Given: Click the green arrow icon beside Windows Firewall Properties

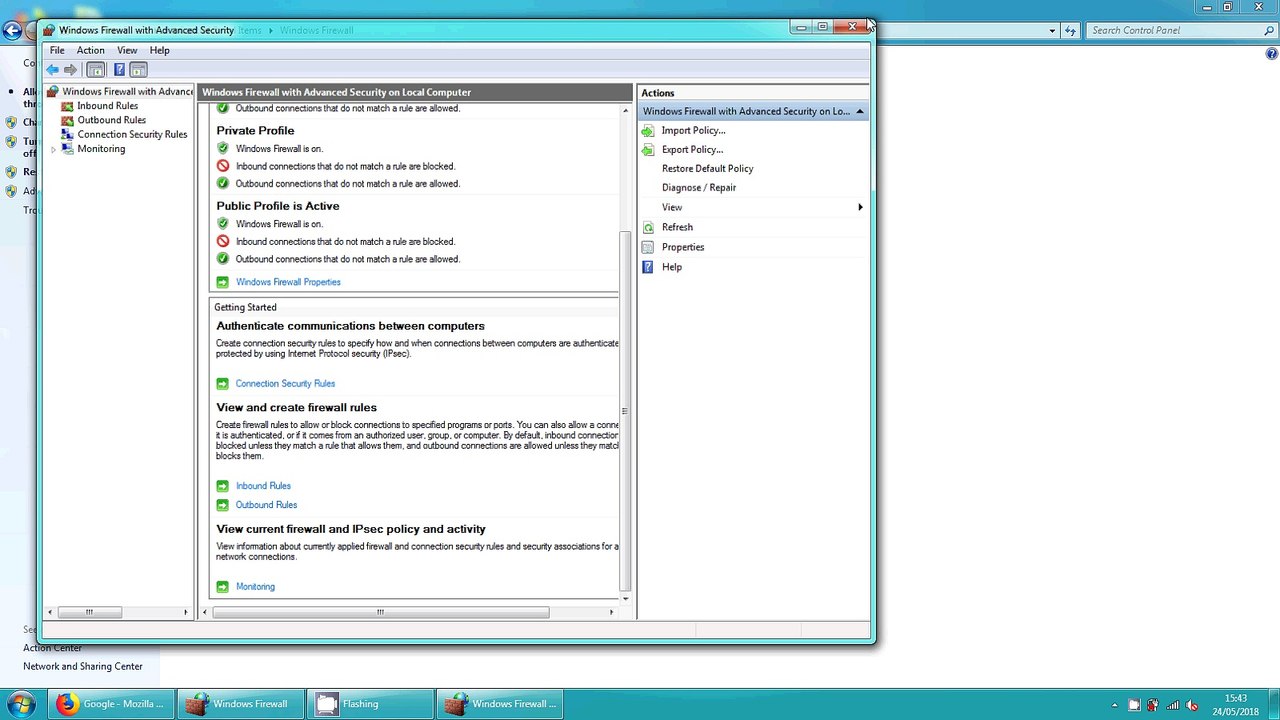Looking at the screenshot, I should 223,282.
